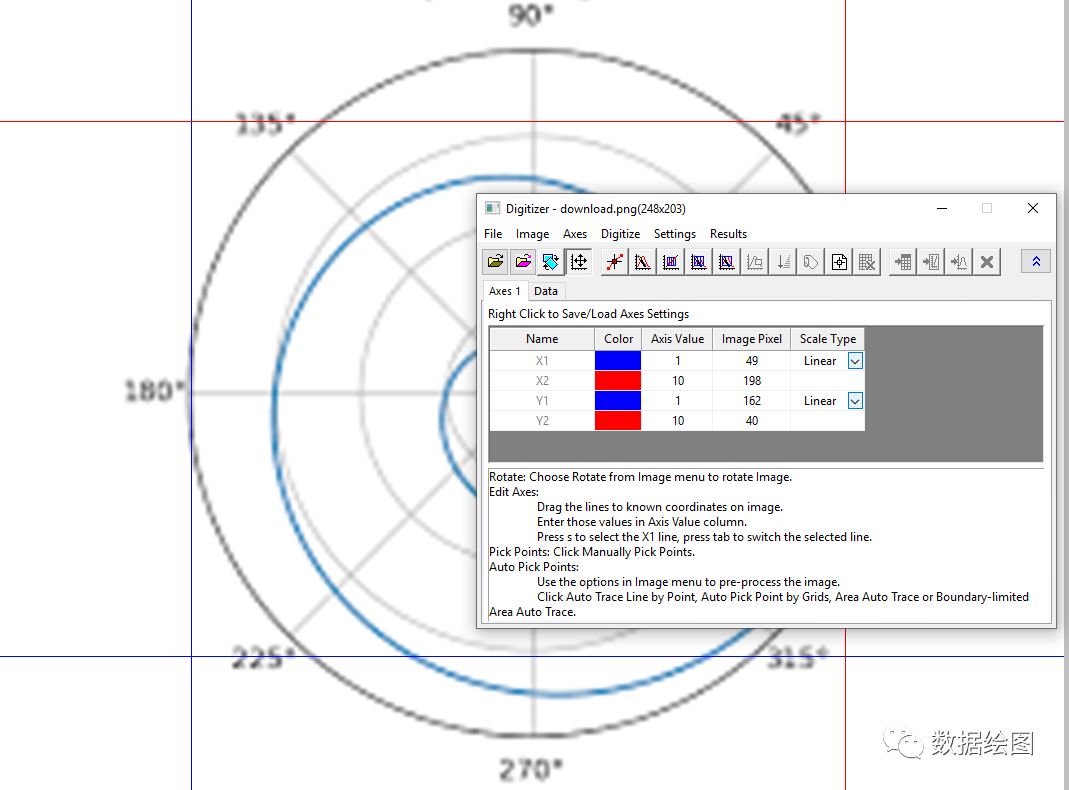Toggle the Edit Axes crosshair-arrows icon
This screenshot has width=1069, height=790.
click(x=579, y=262)
